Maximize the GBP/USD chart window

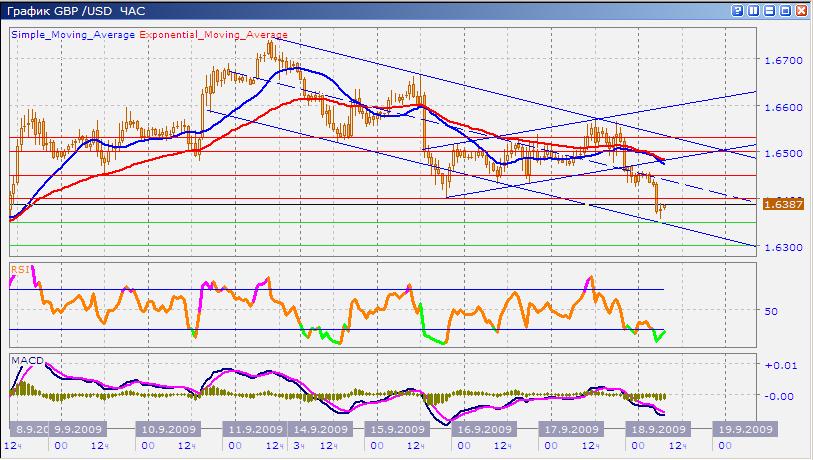tap(783, 10)
